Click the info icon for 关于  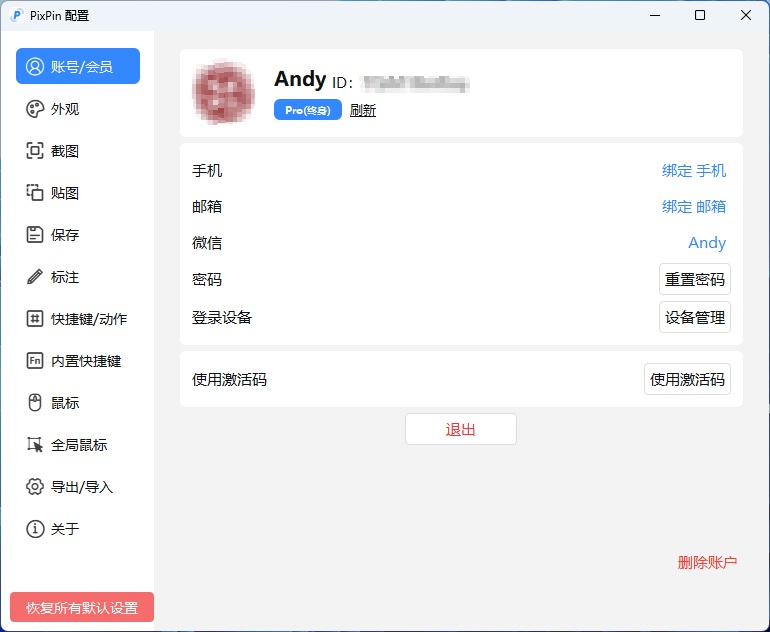point(35,529)
